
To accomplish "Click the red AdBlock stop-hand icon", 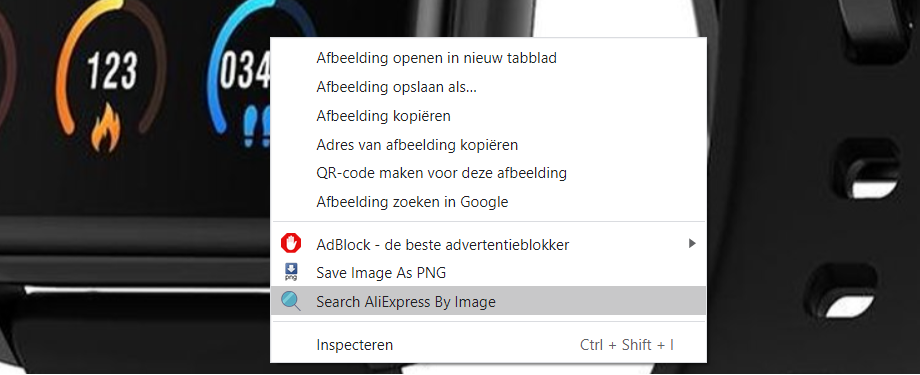I will [x=290, y=244].
